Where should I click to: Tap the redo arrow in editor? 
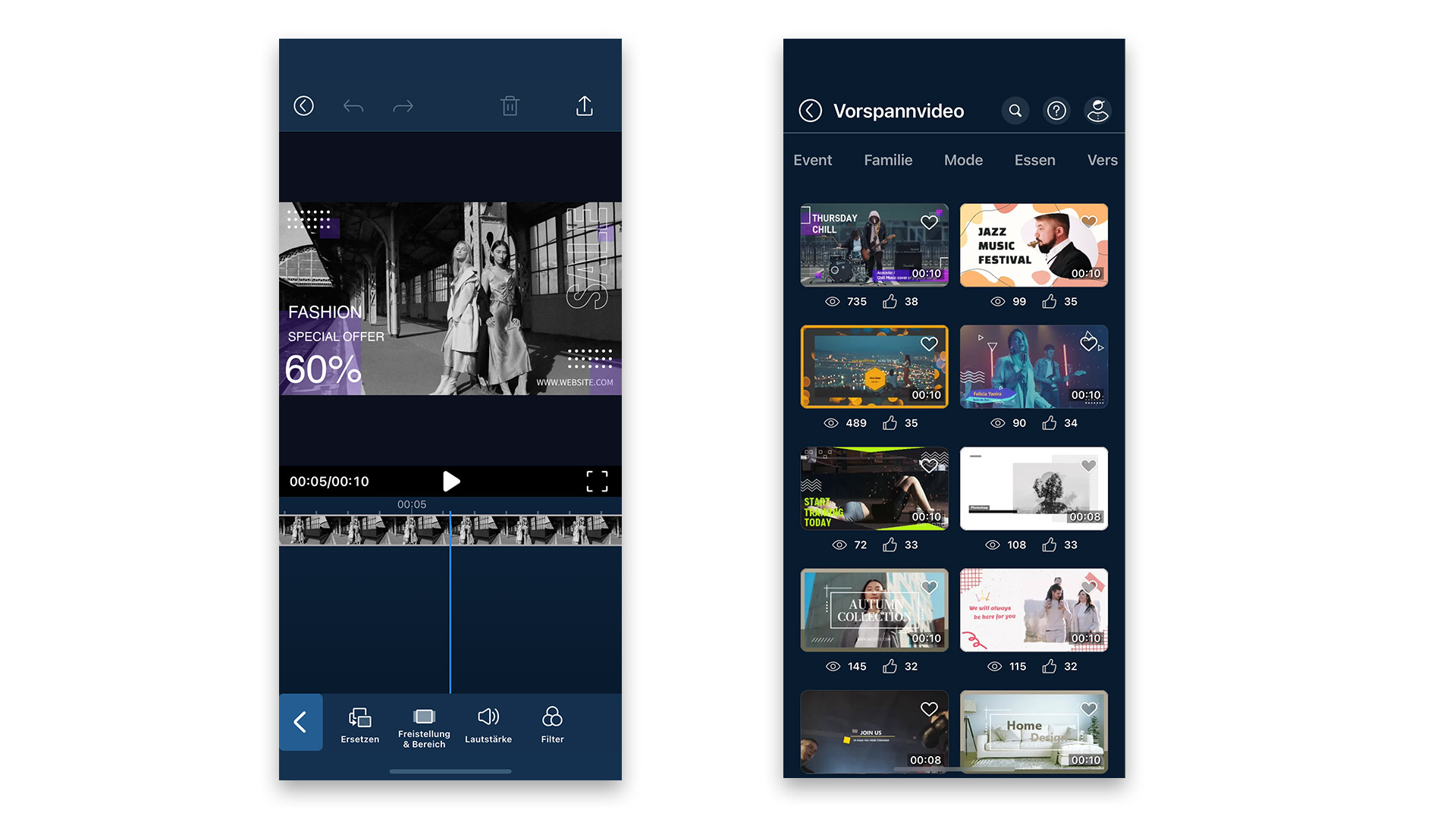click(403, 106)
